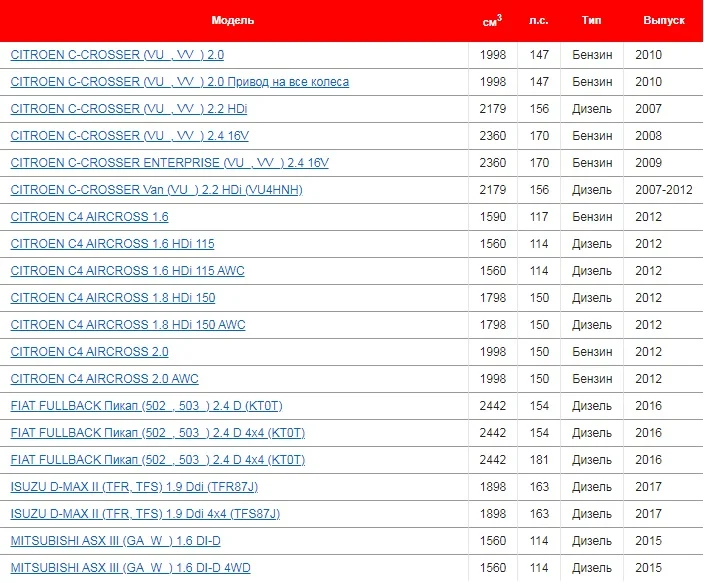Select the 117 horsepower cell
The image size is (704, 583).
pos(539,216)
